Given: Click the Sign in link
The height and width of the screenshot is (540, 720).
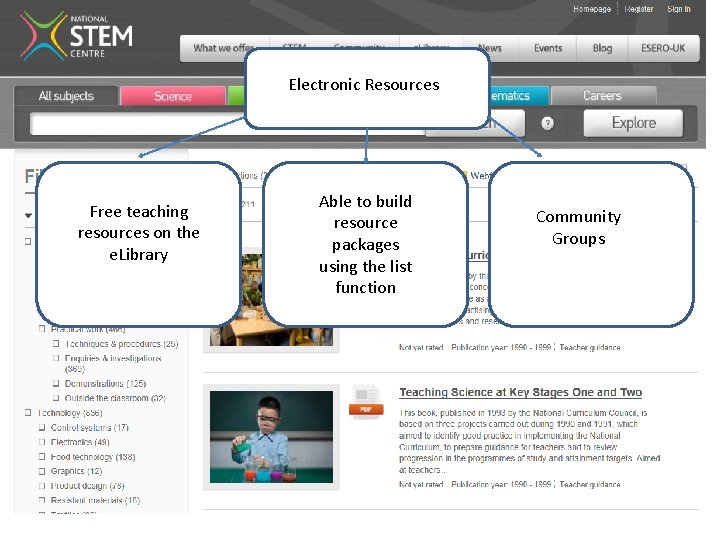Looking at the screenshot, I should tap(679, 9).
